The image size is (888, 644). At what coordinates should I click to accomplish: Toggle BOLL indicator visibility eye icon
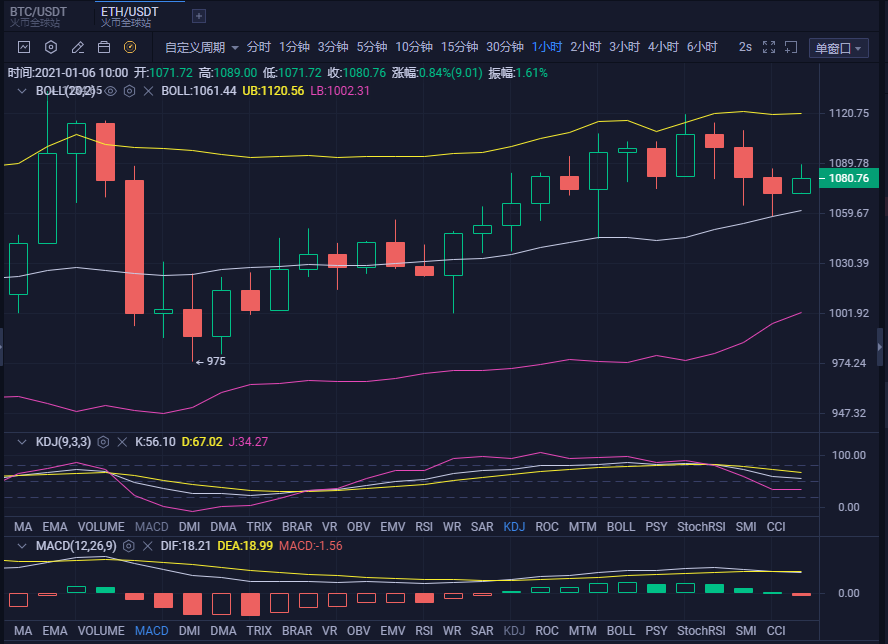[112, 91]
